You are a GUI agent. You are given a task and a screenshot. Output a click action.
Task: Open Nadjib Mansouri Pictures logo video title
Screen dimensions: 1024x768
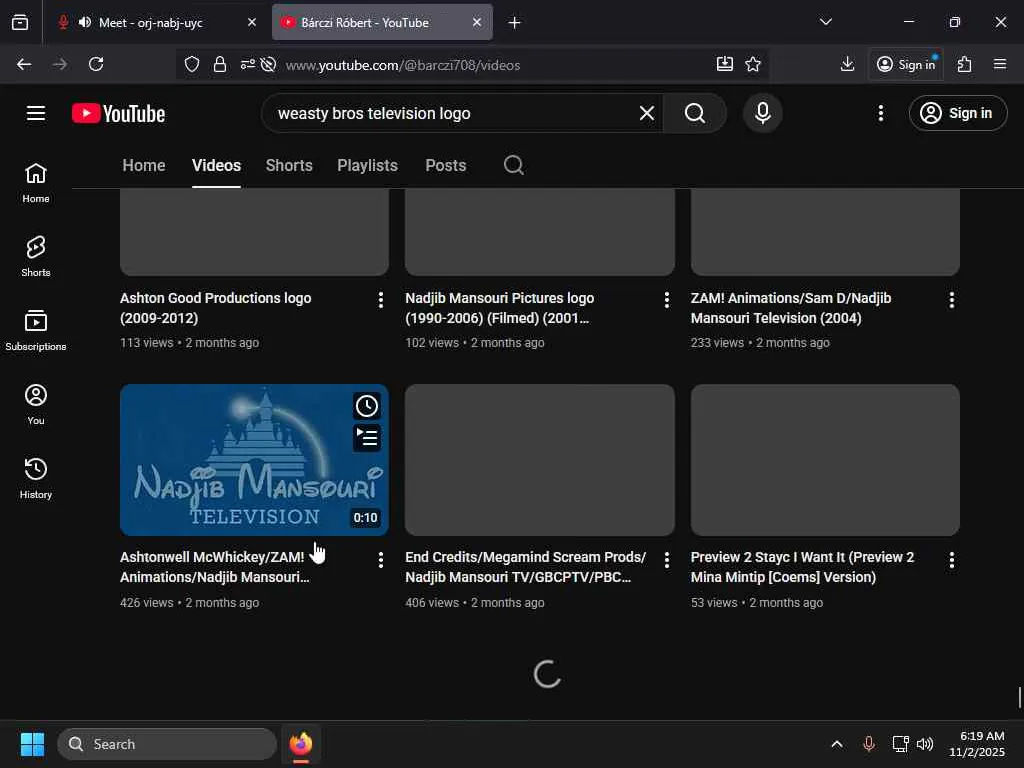tap(500, 308)
